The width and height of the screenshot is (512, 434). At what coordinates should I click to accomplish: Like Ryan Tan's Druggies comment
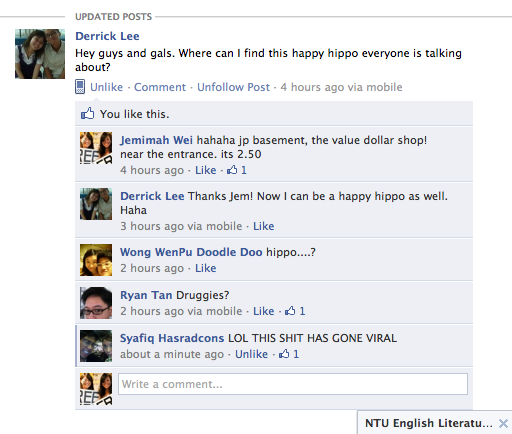[264, 311]
